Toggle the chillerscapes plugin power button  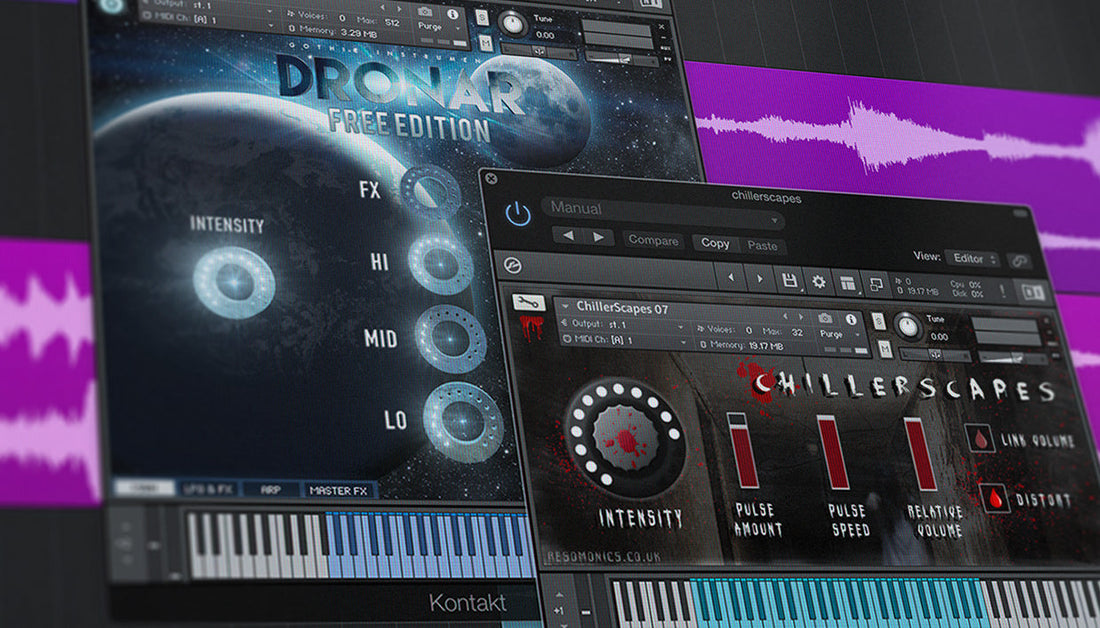[518, 213]
